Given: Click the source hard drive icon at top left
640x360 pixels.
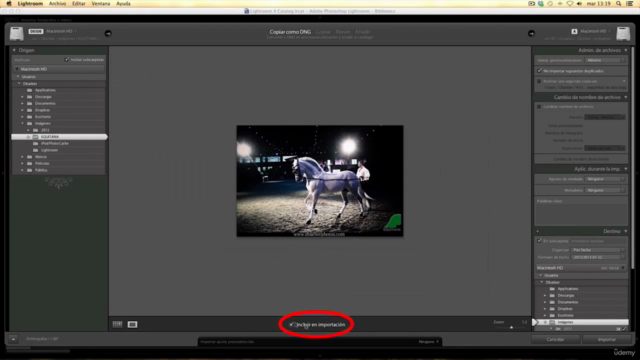Looking at the screenshot, I should coord(16,34).
